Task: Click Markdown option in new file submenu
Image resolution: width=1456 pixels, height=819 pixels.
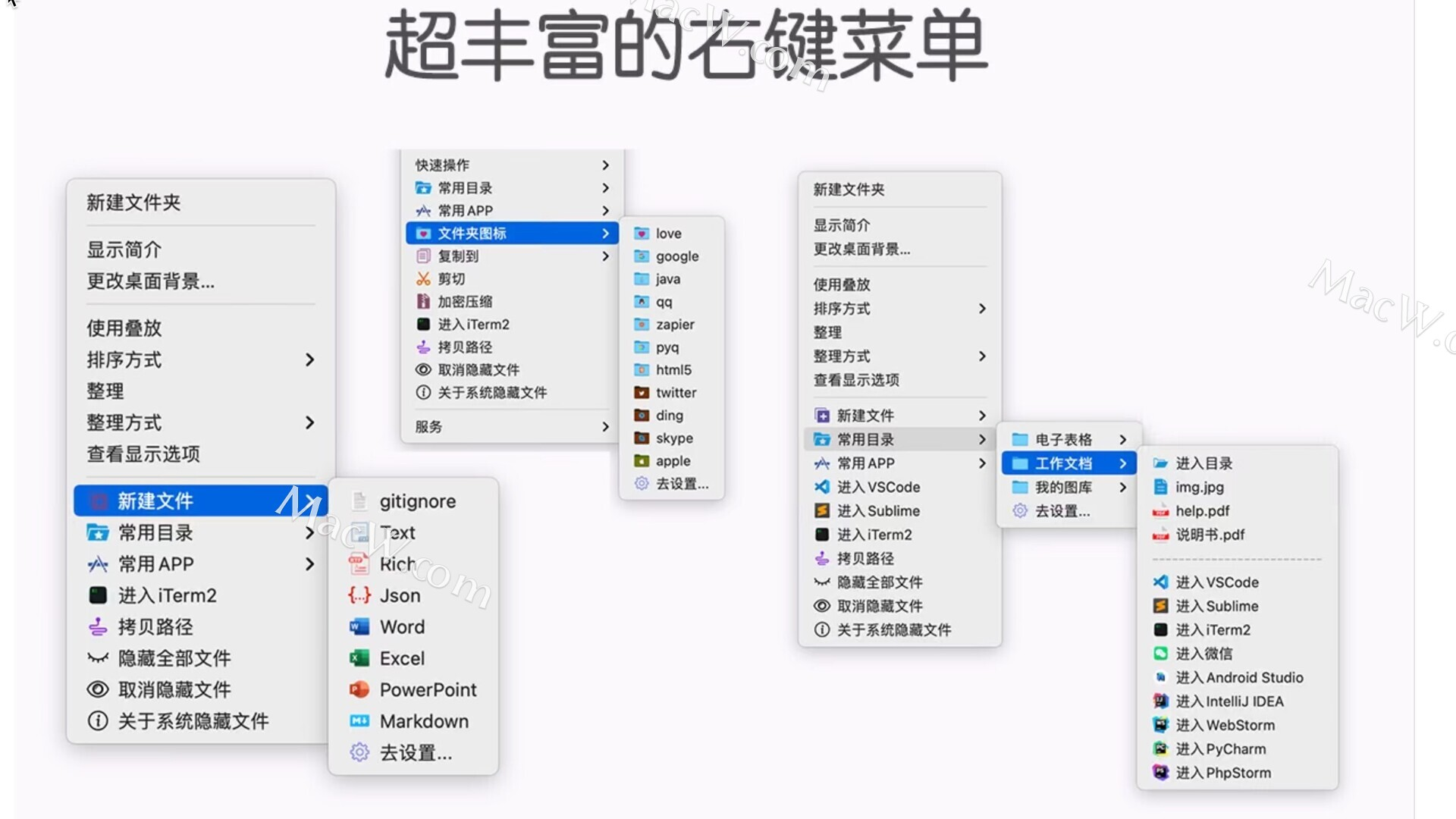Action: (423, 720)
